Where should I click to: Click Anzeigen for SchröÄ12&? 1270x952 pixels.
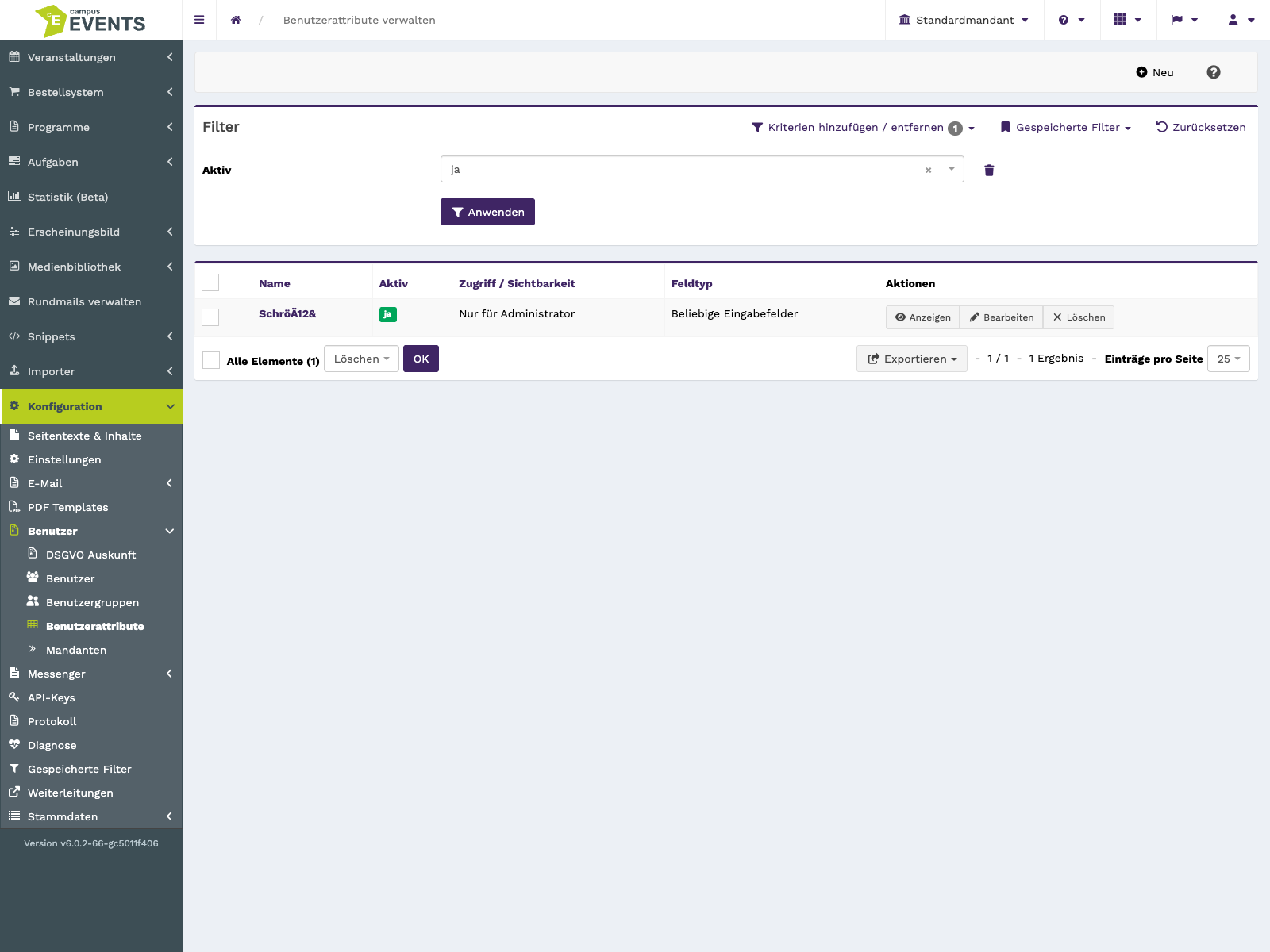[x=922, y=317]
